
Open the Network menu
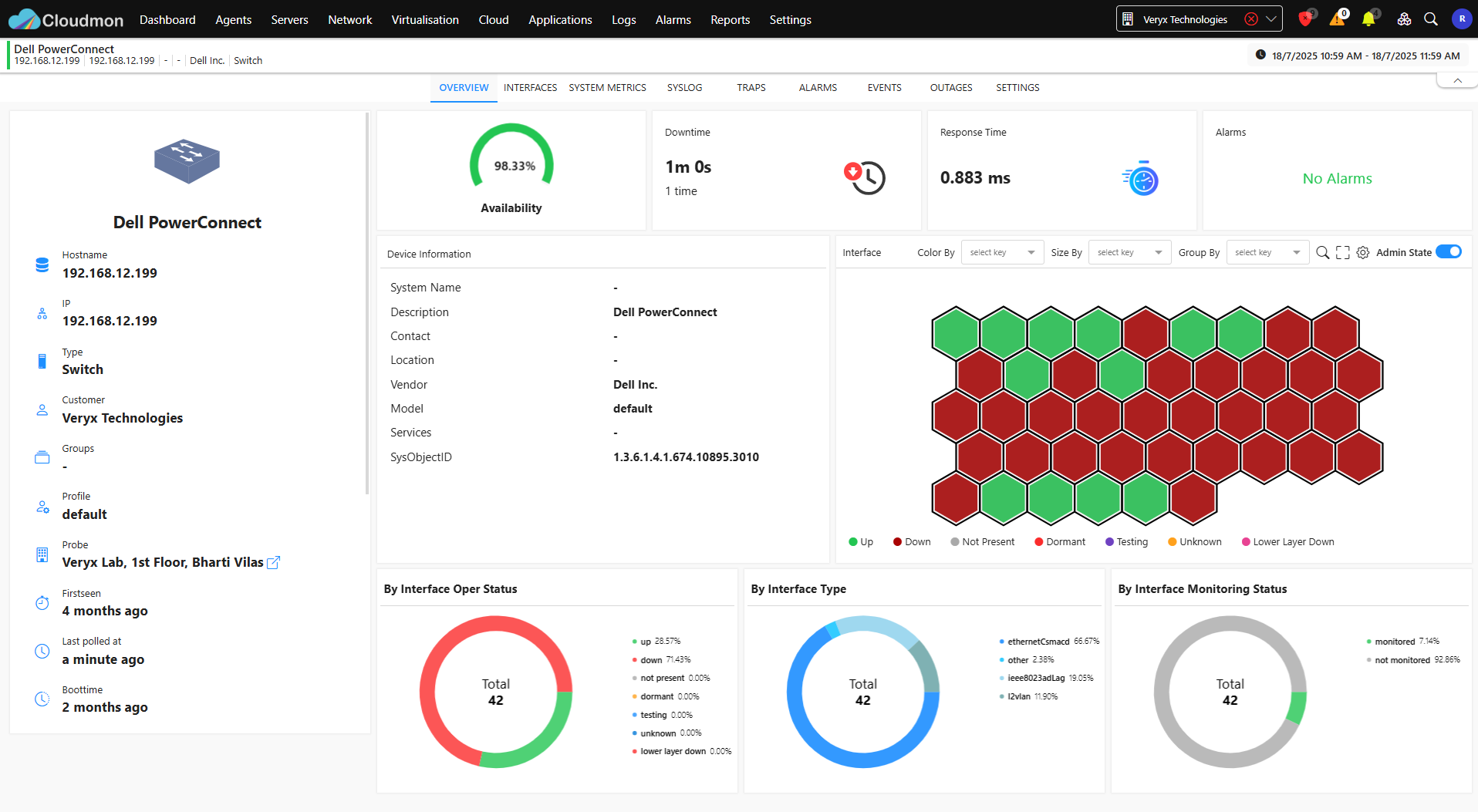click(x=349, y=19)
